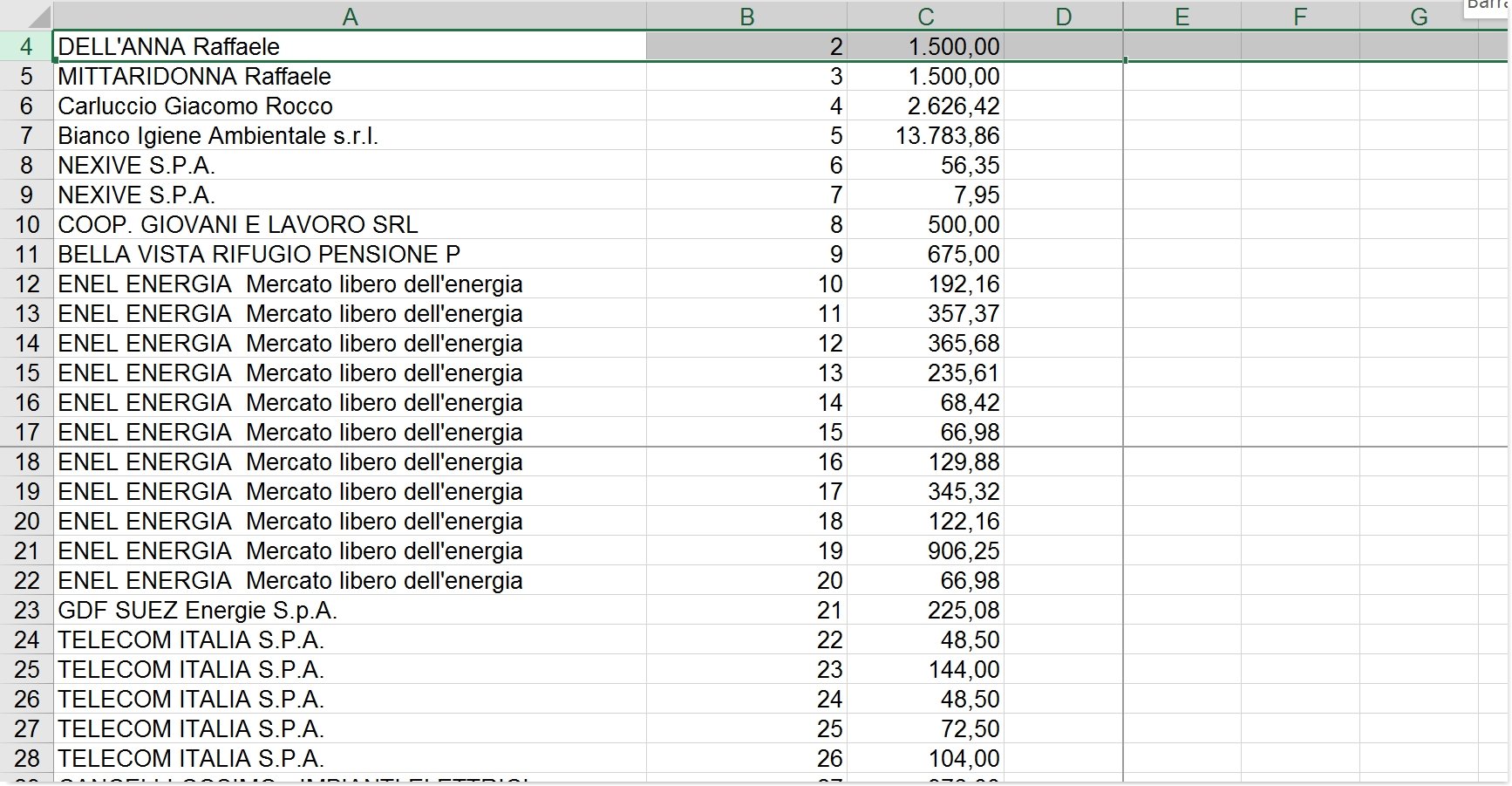
Task: Select row 18 header
Action: 26,461
